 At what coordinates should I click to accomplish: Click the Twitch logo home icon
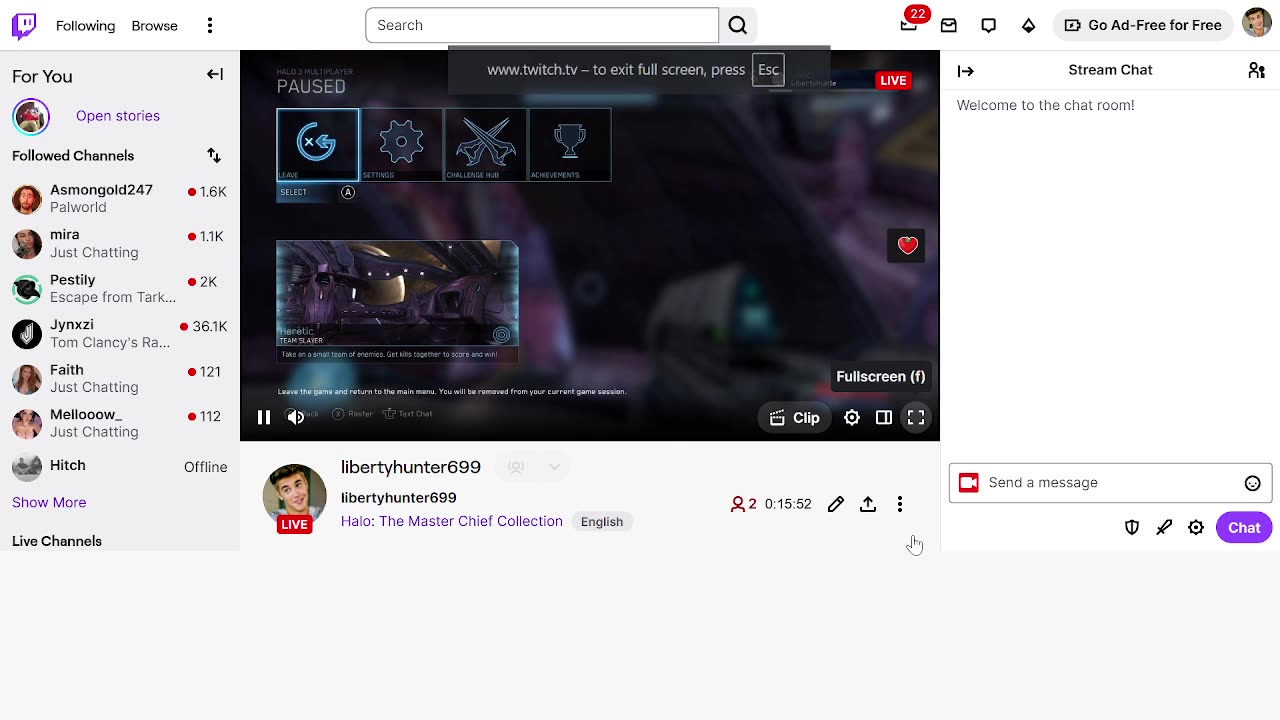[x=24, y=25]
